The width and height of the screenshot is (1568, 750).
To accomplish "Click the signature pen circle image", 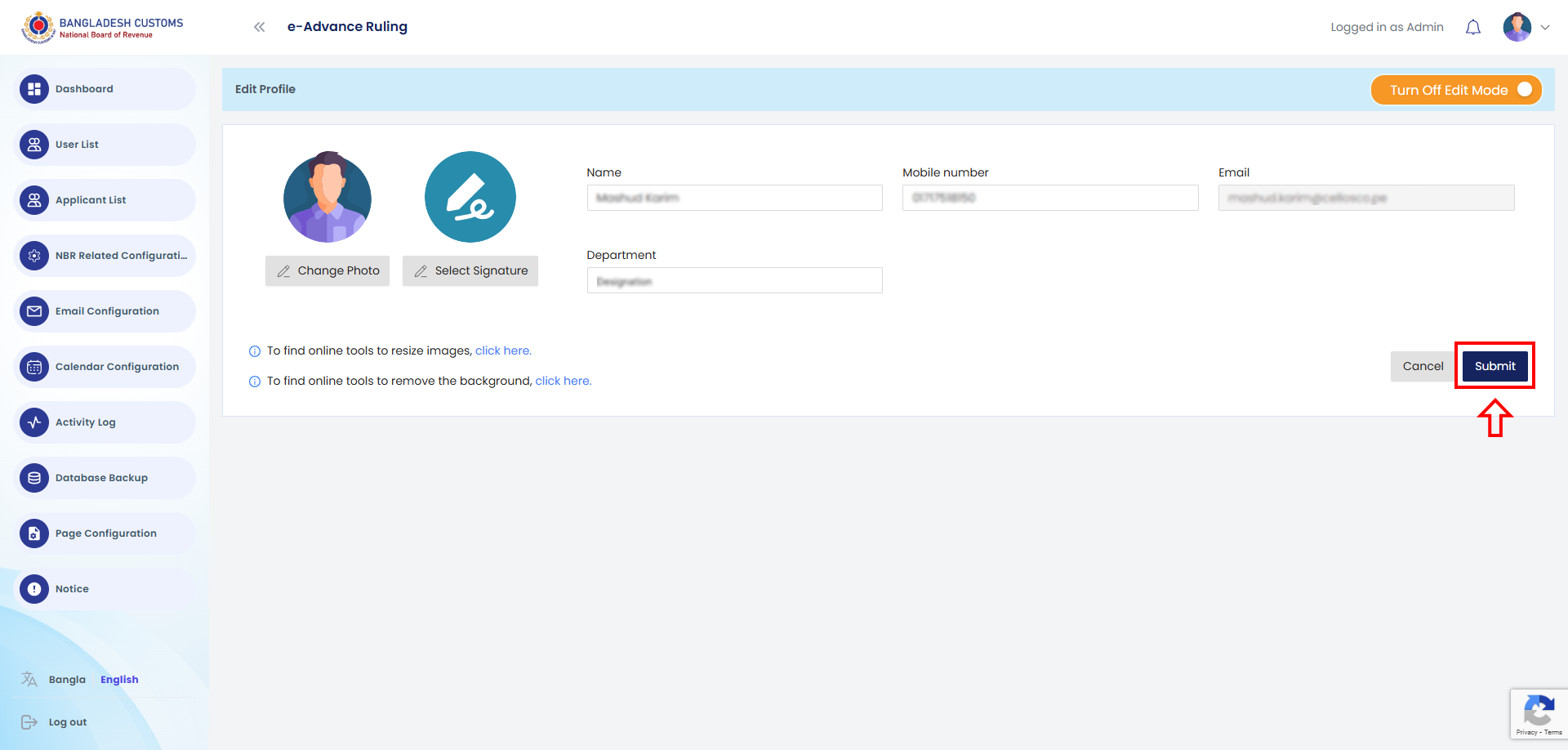I will pos(470,197).
